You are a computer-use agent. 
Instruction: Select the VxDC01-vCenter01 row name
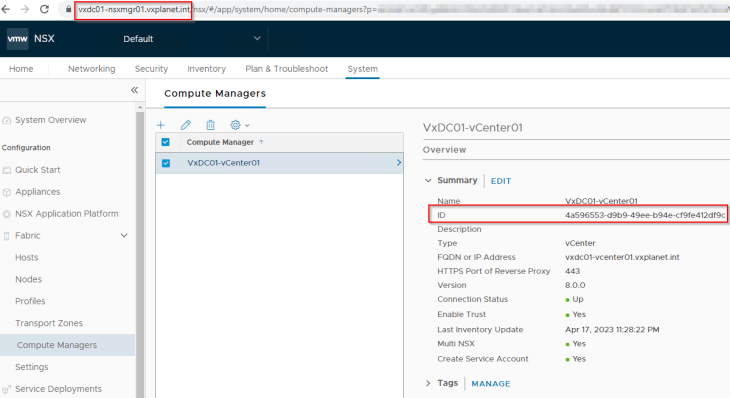(223, 163)
